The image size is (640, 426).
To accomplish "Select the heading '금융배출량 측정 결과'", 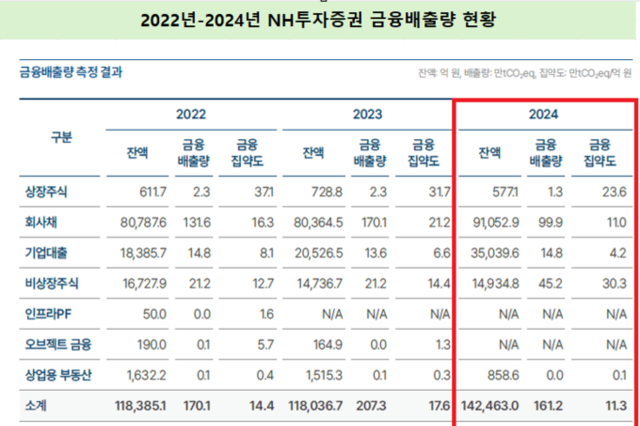I will [71, 72].
